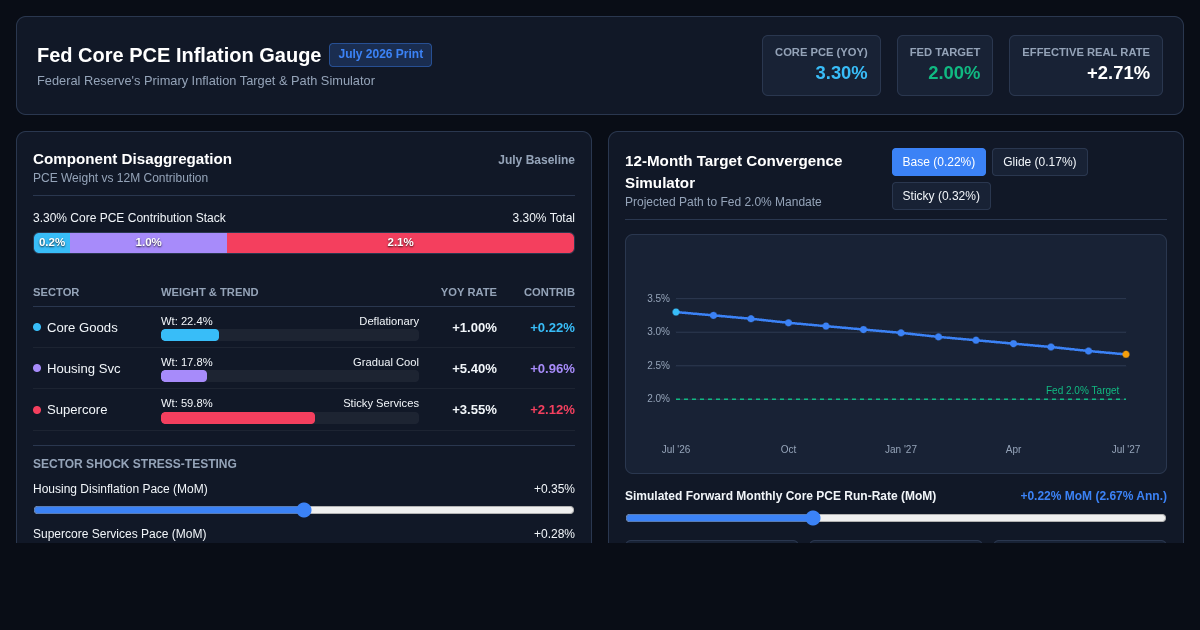Viewport: 1200px width, 630px height.
Task: Click the 1.0% Housing stack segment
Action: pyautogui.click(x=148, y=243)
